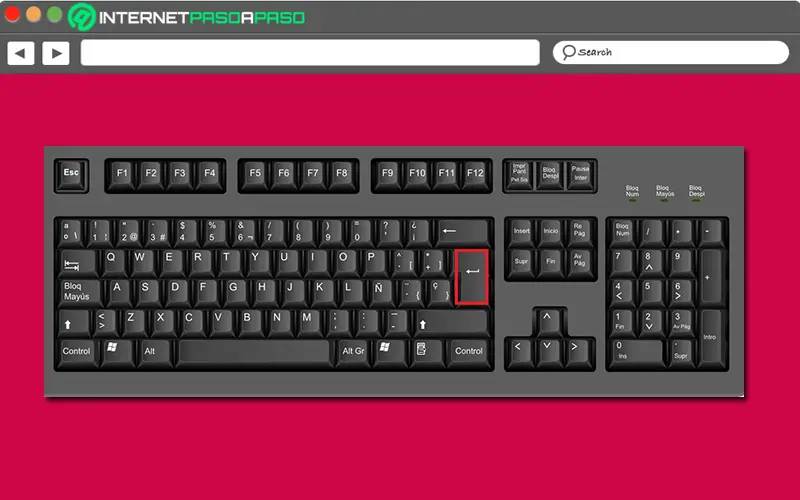
Task: Click the numpad Intro key
Action: coord(710,337)
